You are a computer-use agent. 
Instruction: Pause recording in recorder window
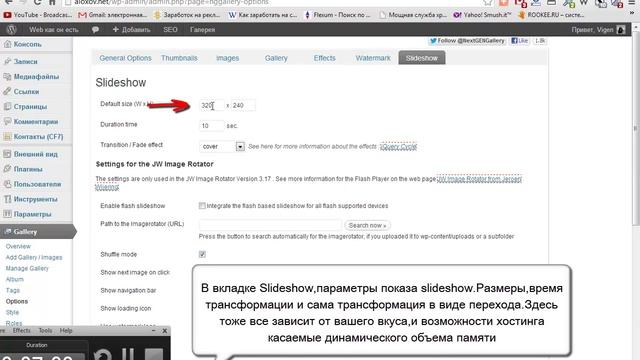coord(128,354)
